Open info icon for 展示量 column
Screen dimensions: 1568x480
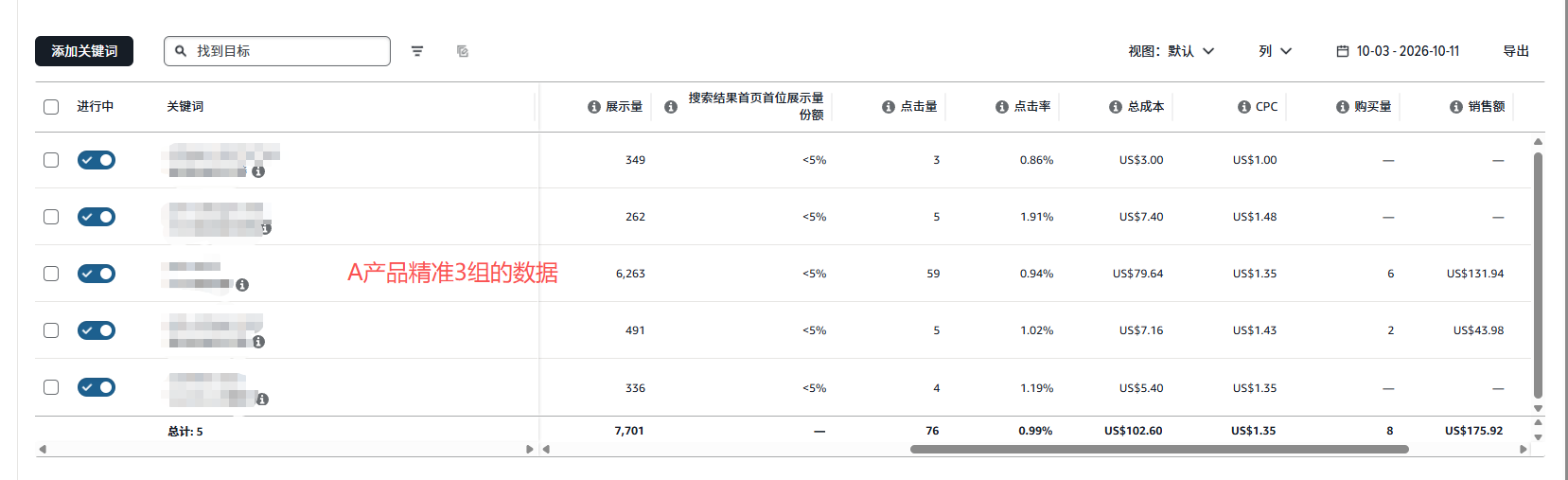coord(594,107)
